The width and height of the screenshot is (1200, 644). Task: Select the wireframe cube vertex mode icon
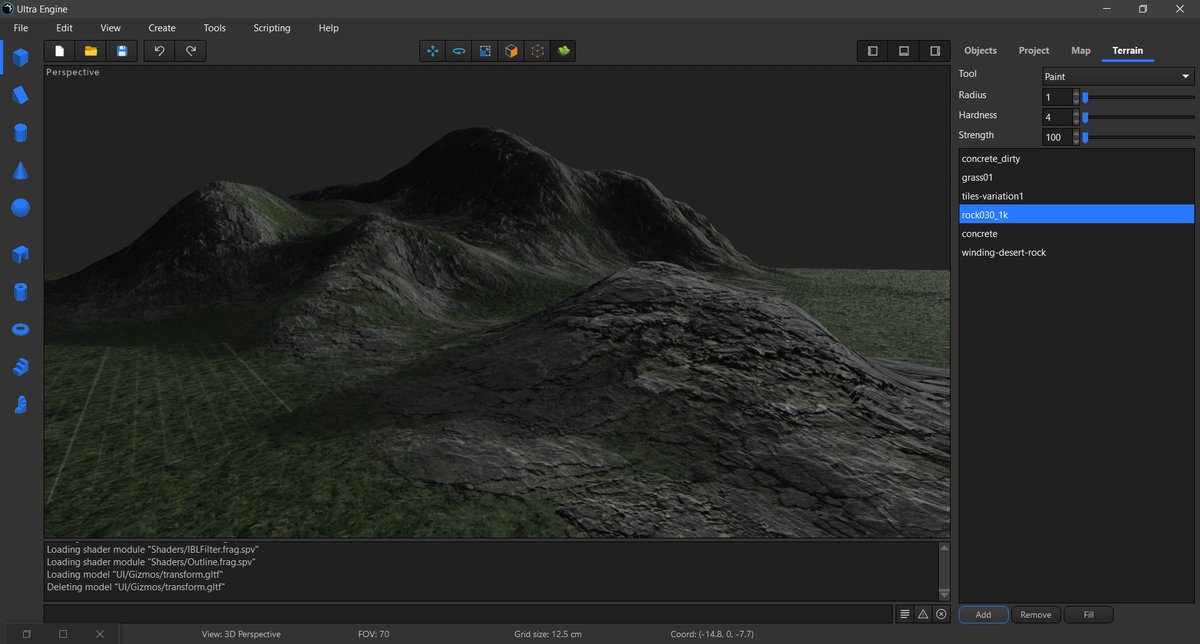(537, 50)
